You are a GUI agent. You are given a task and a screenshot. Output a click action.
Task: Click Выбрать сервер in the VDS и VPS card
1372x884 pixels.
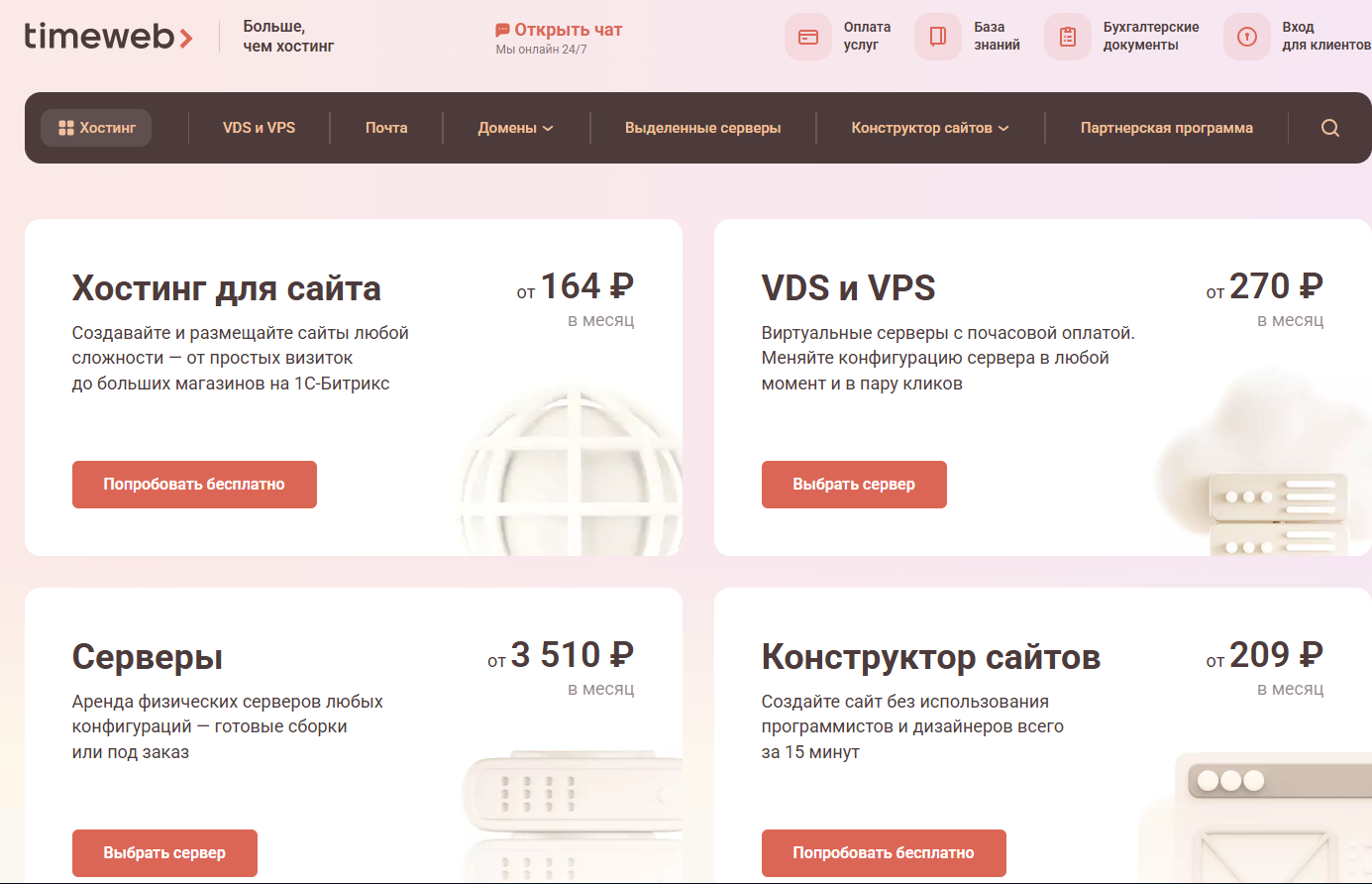click(x=854, y=485)
